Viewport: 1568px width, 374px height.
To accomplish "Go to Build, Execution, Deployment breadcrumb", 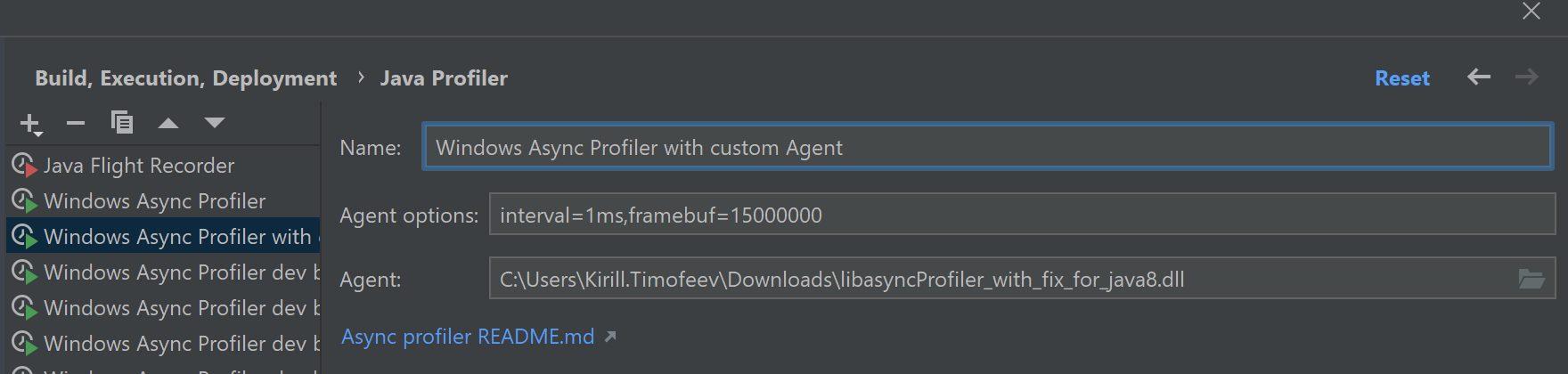I will click(x=186, y=78).
